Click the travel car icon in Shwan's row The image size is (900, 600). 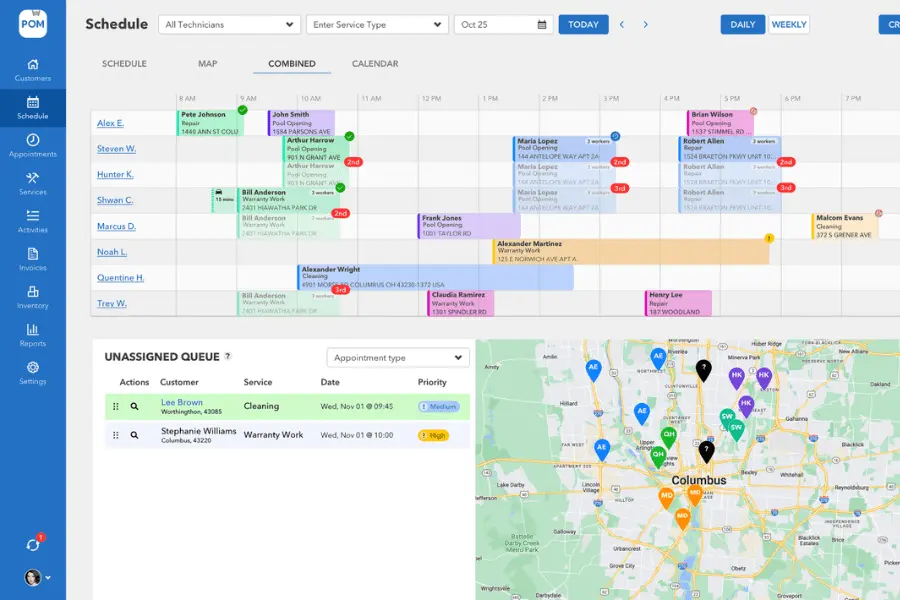click(x=219, y=192)
